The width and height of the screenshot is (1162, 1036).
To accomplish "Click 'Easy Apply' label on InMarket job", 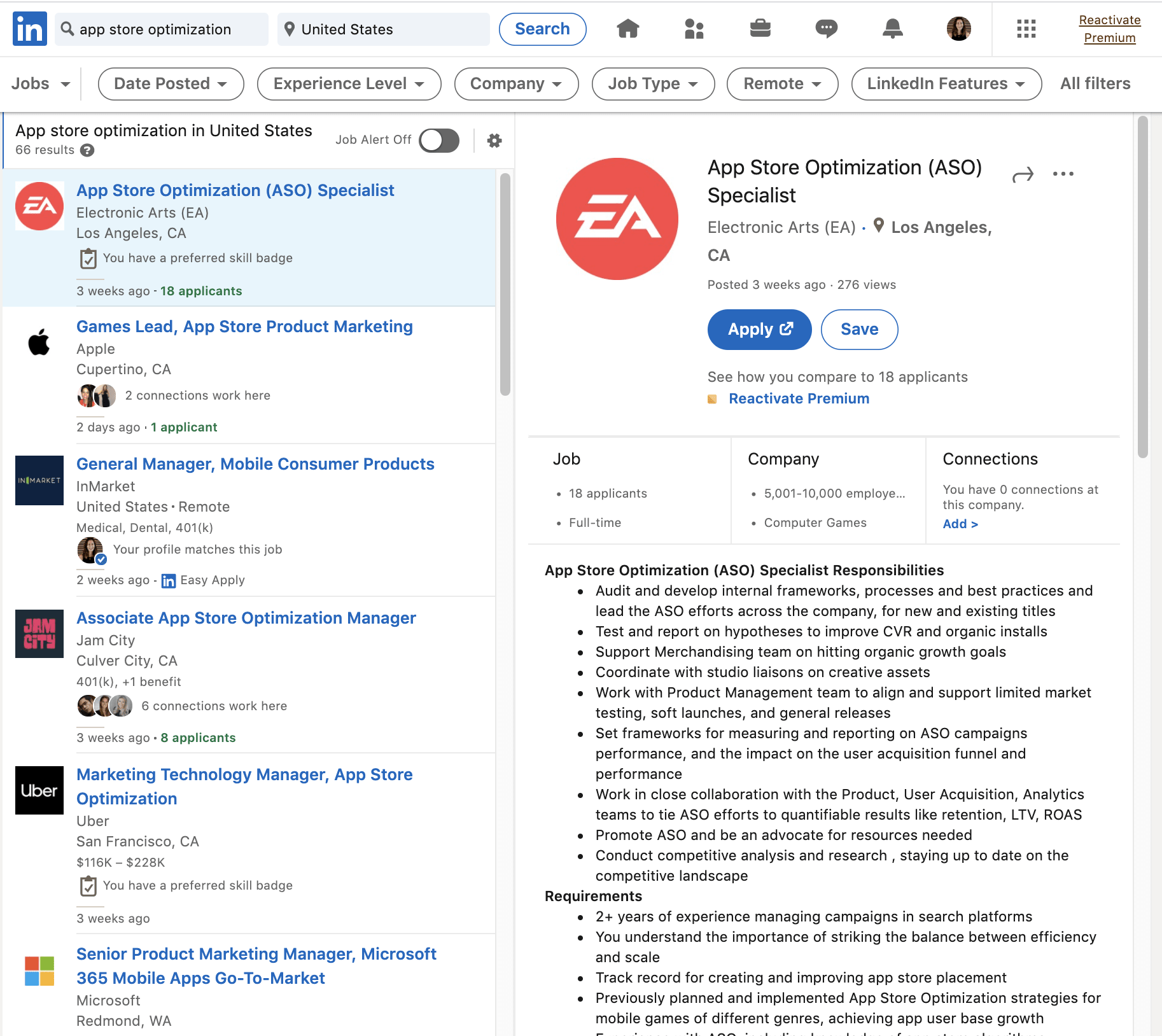I will coord(213,580).
